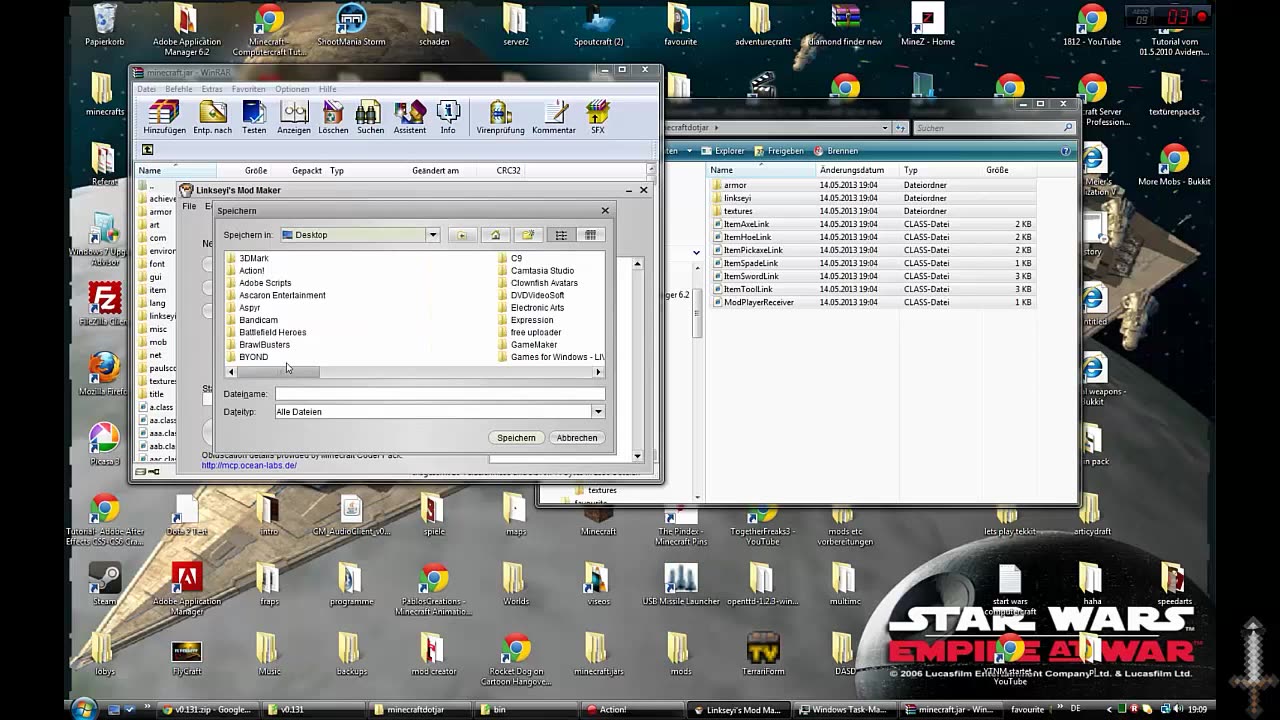1280x720 pixels.
Task: Click the Abbrechen button
Action: 577,438
